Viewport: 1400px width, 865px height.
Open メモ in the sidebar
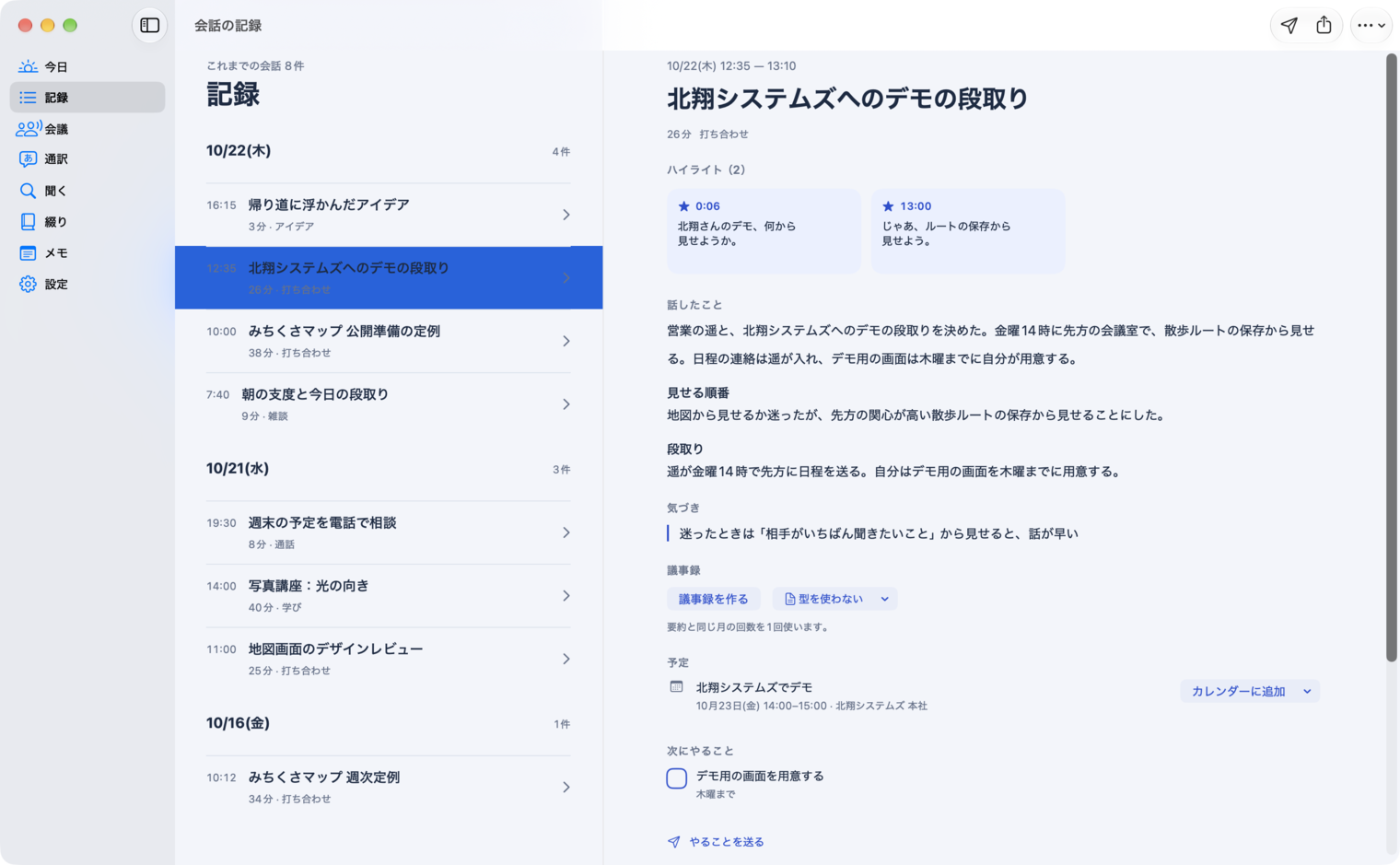(x=87, y=253)
